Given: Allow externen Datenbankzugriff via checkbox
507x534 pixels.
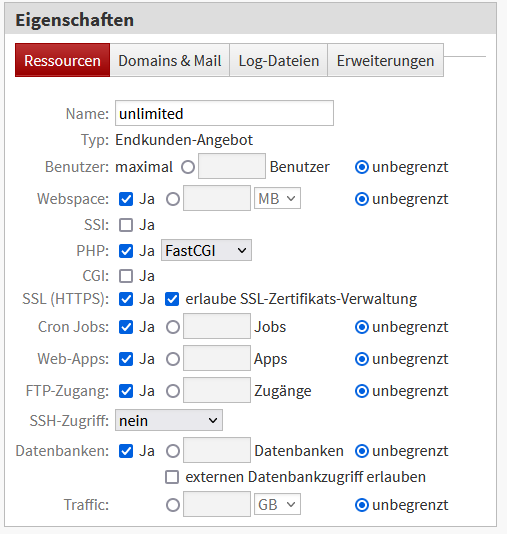Looking at the screenshot, I should click(x=172, y=477).
